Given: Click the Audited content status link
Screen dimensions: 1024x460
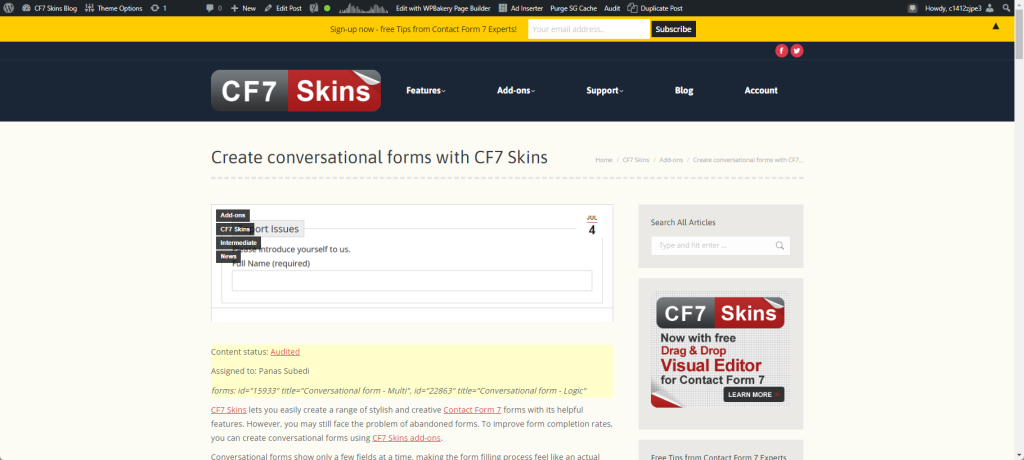Looking at the screenshot, I should tap(285, 352).
